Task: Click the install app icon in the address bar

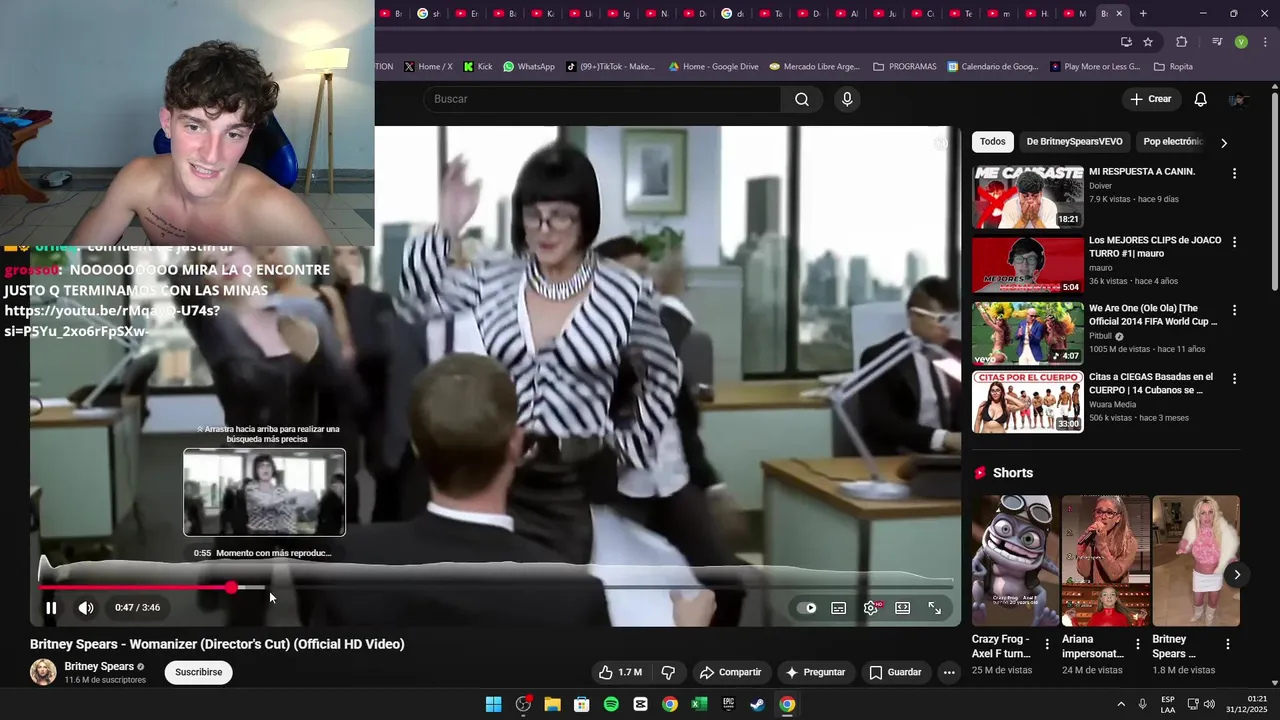Action: (x=1126, y=42)
